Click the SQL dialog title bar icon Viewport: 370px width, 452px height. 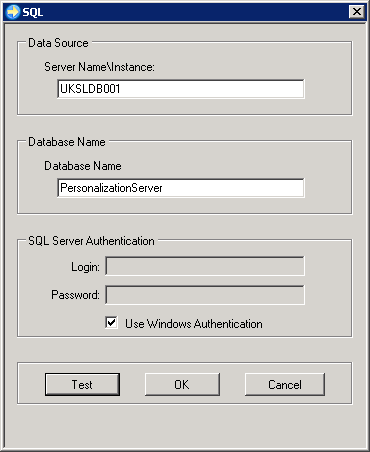click(13, 12)
